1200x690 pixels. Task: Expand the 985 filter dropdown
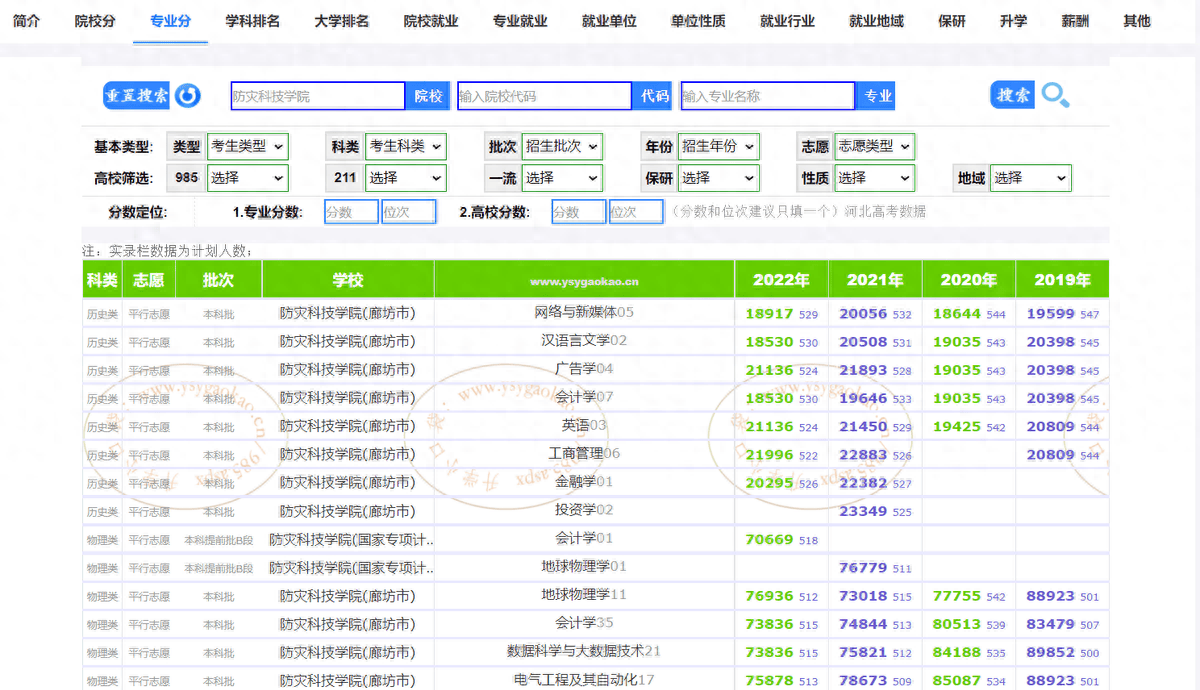coord(247,178)
